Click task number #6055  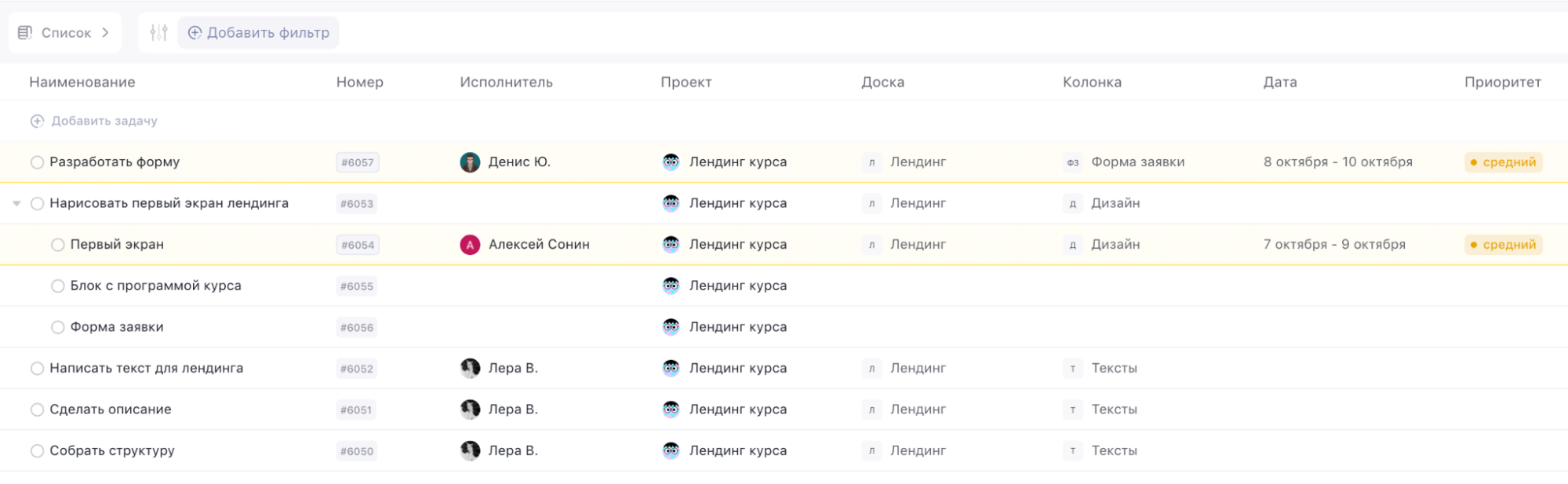coord(357,286)
